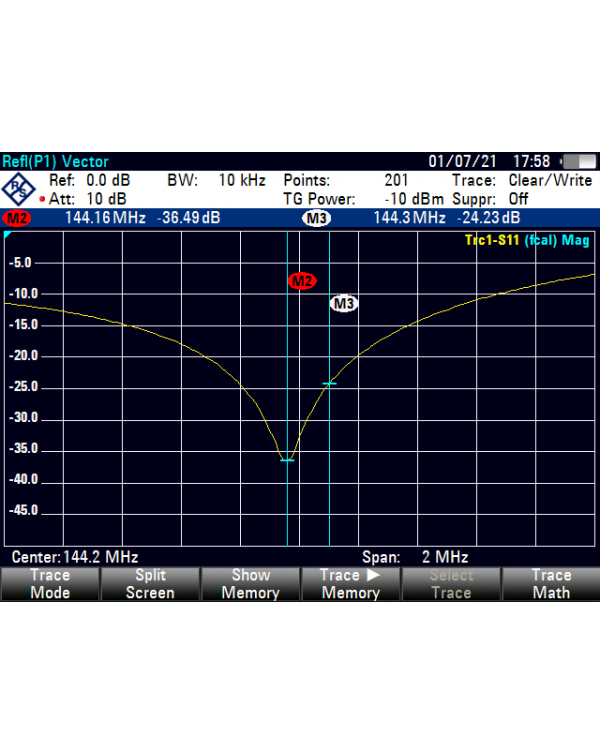
Task: Click the greyed Select Trace softkey
Action: (x=451, y=584)
